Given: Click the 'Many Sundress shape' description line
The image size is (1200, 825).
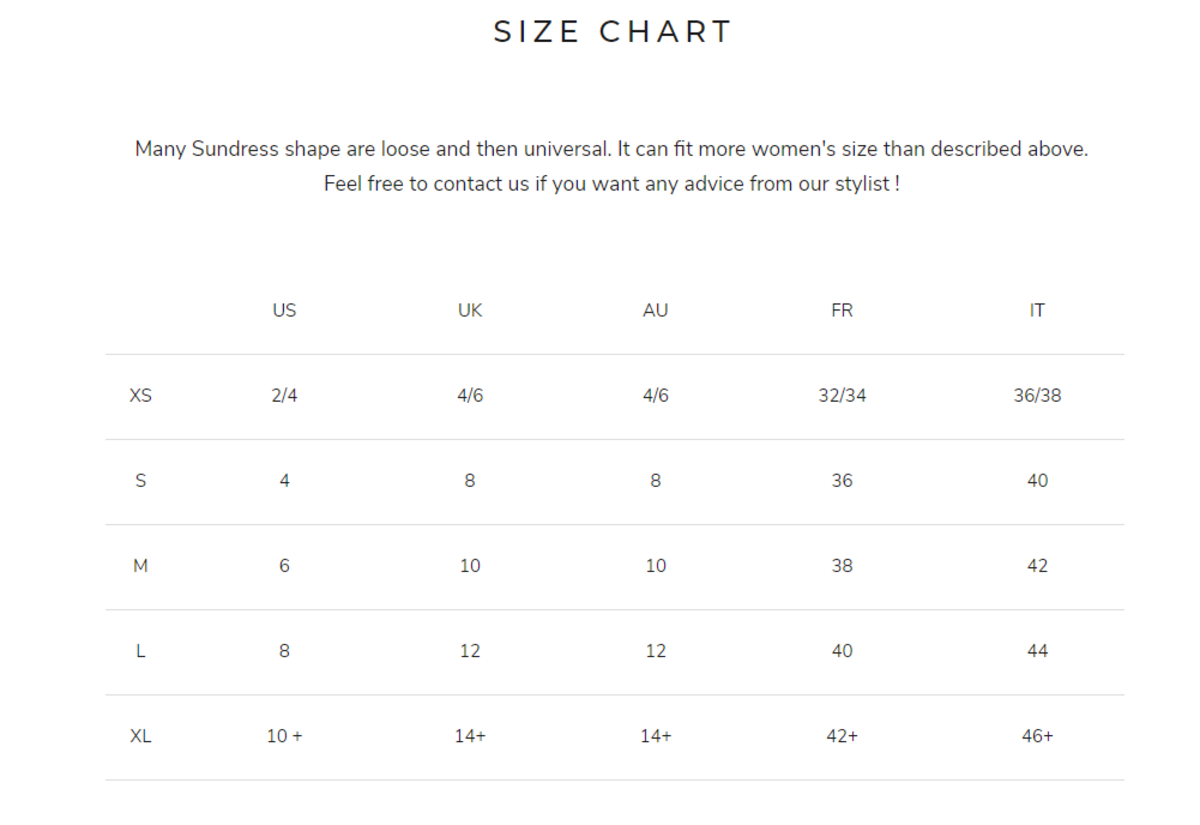Looking at the screenshot, I should (x=611, y=149).
